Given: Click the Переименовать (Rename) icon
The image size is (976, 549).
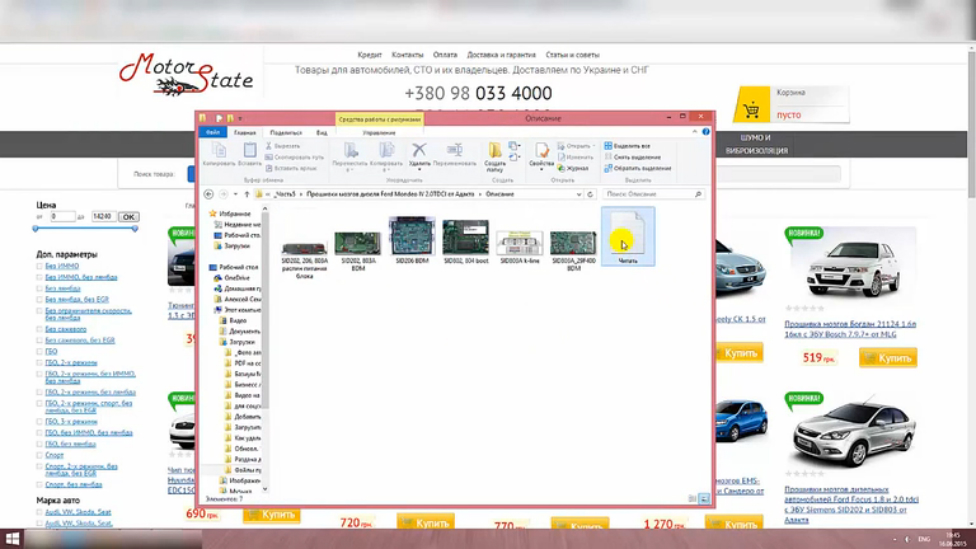Looking at the screenshot, I should [454, 149].
